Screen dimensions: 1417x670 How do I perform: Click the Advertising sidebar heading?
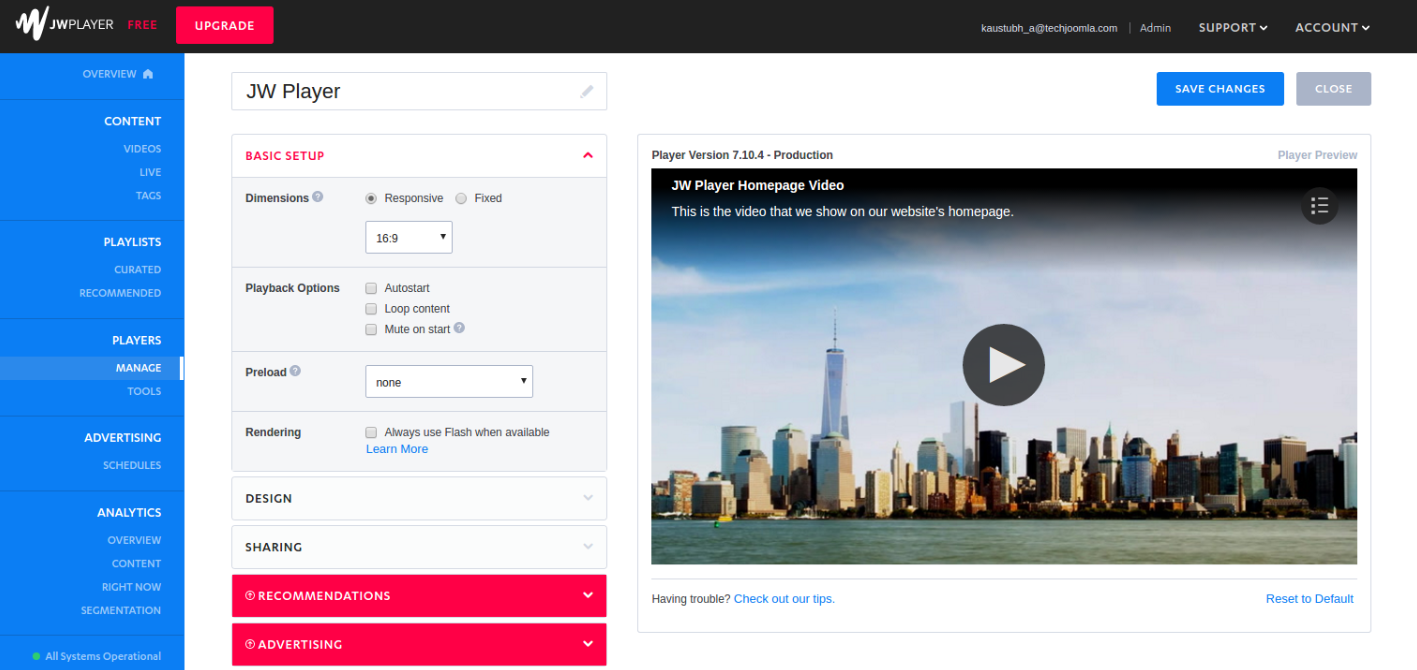122,437
